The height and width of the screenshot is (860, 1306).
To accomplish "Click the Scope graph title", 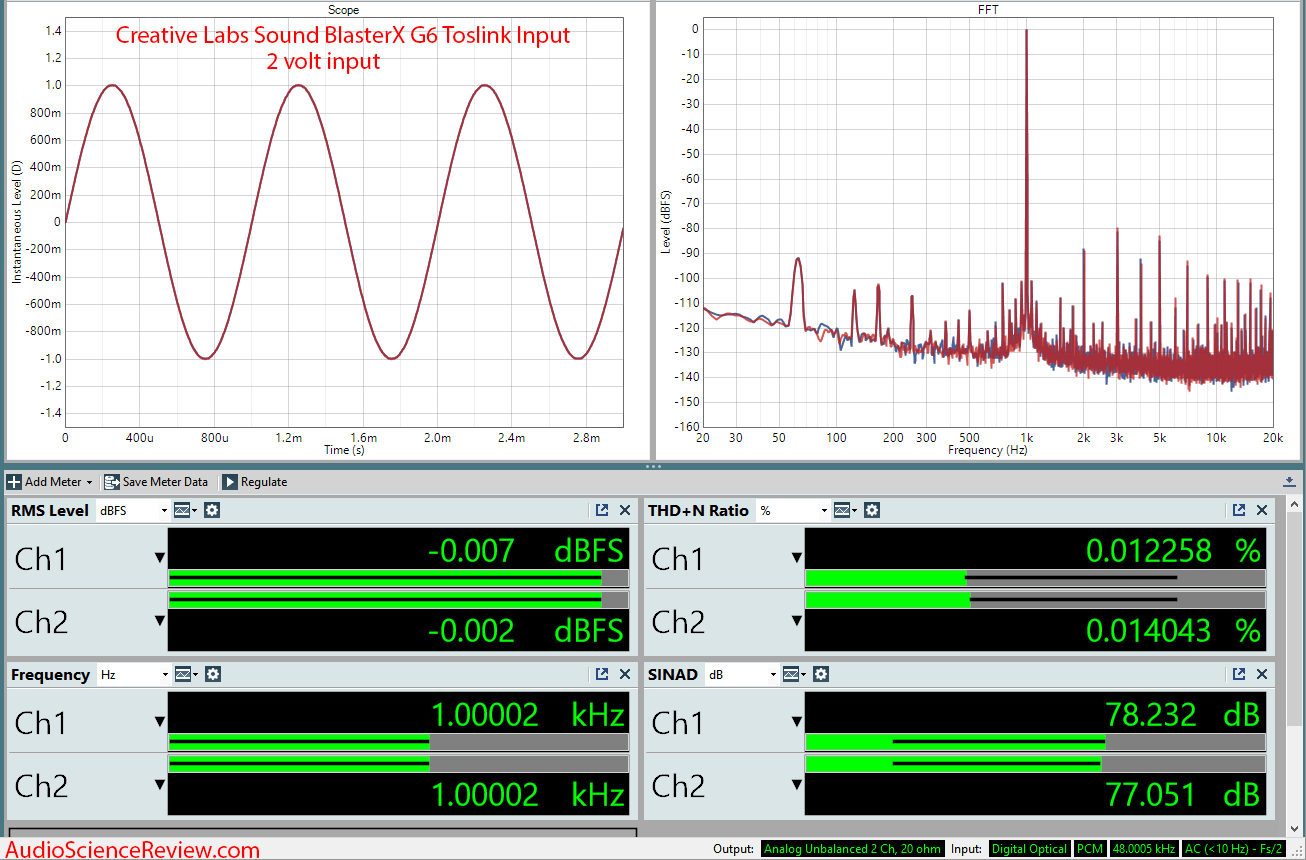I will click(344, 10).
